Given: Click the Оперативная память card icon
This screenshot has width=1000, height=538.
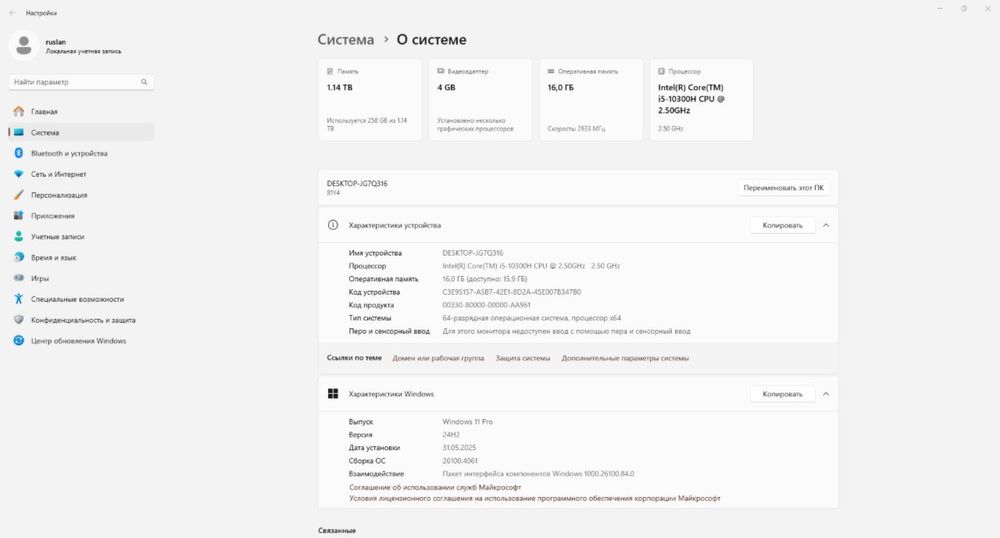Looking at the screenshot, I should pyautogui.click(x=551, y=71).
